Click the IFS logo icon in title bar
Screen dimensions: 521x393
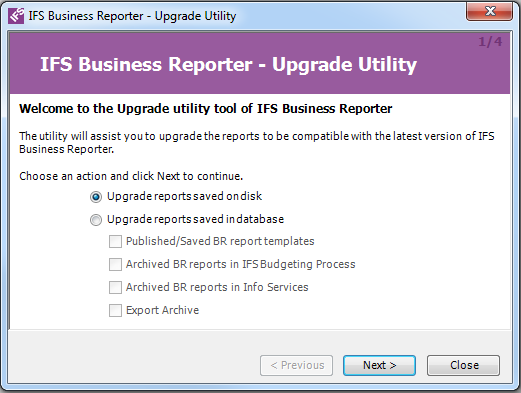pos(16,16)
